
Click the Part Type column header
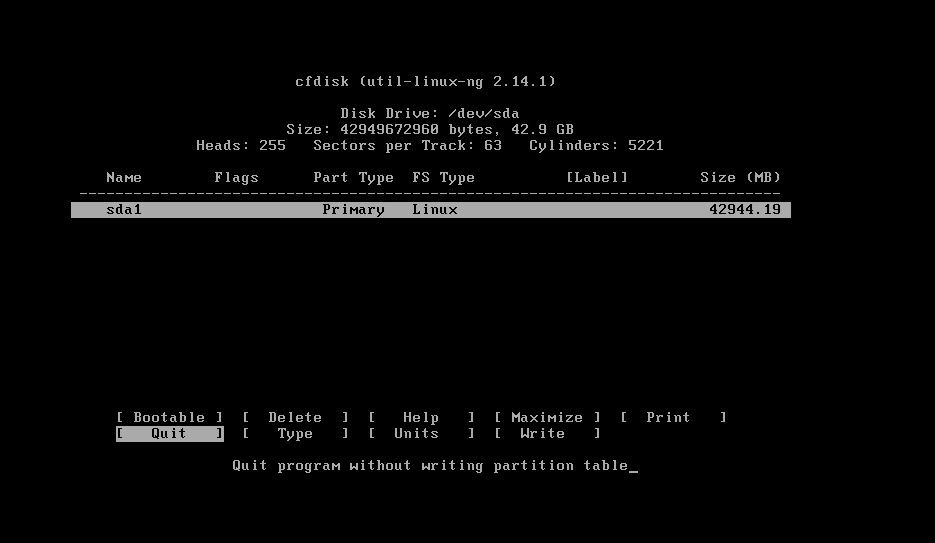[353, 178]
